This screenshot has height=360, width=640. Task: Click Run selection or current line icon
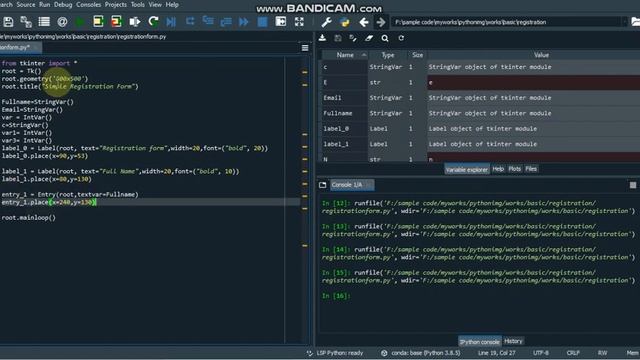(134, 22)
